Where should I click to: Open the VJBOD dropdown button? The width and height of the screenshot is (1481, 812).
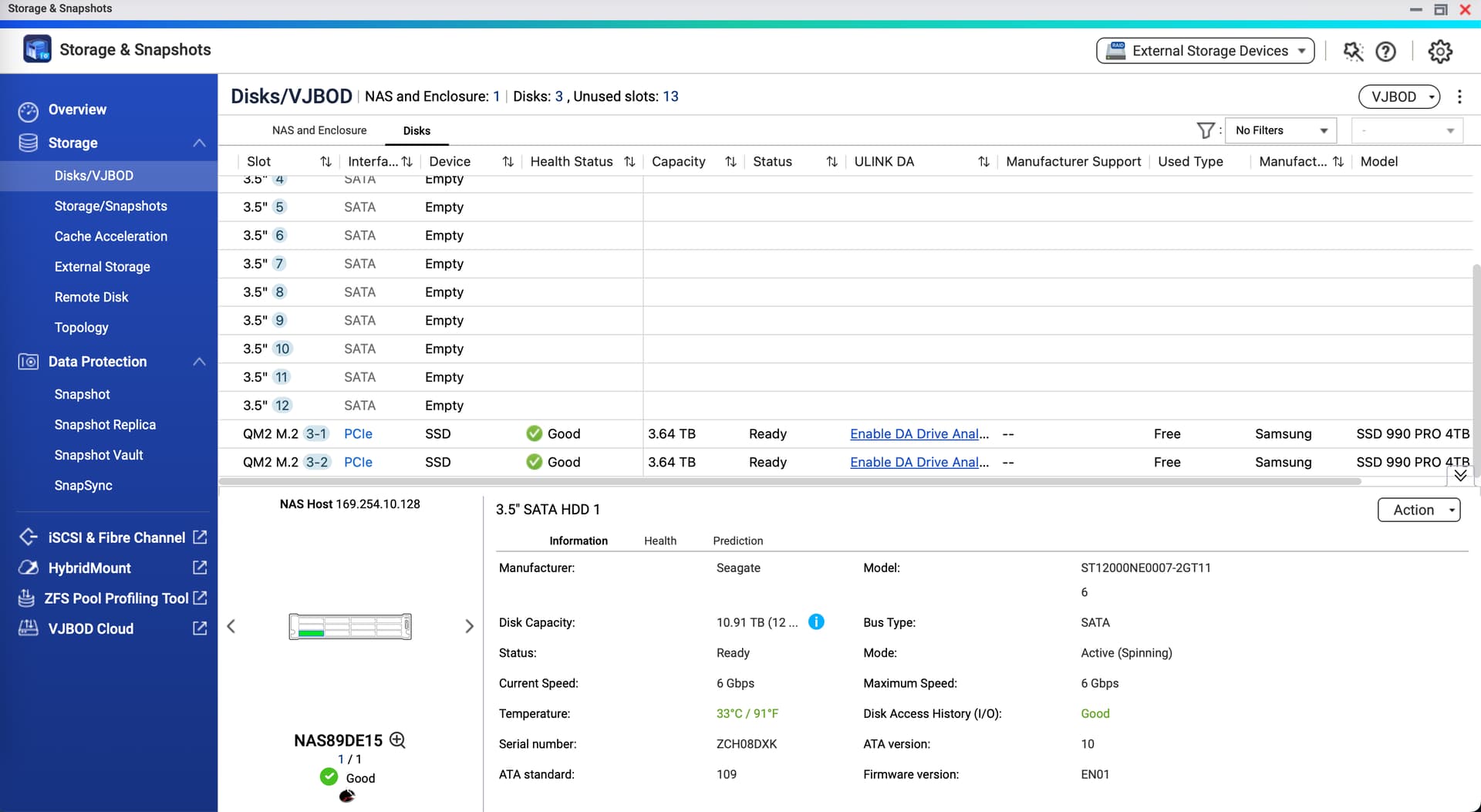[x=1398, y=96]
